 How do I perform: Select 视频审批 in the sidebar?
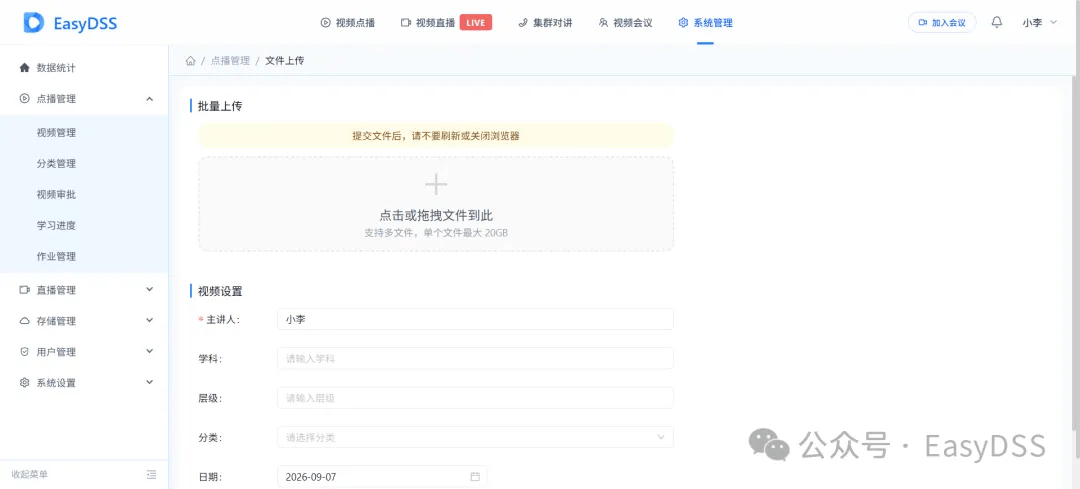tap(56, 194)
